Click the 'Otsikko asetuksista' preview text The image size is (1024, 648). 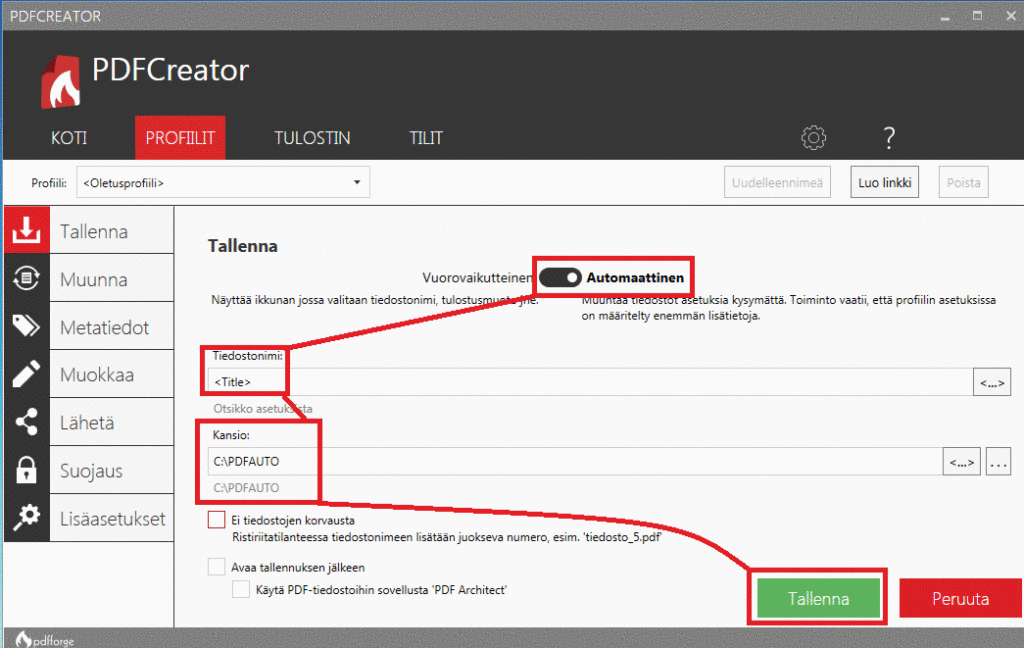click(263, 409)
